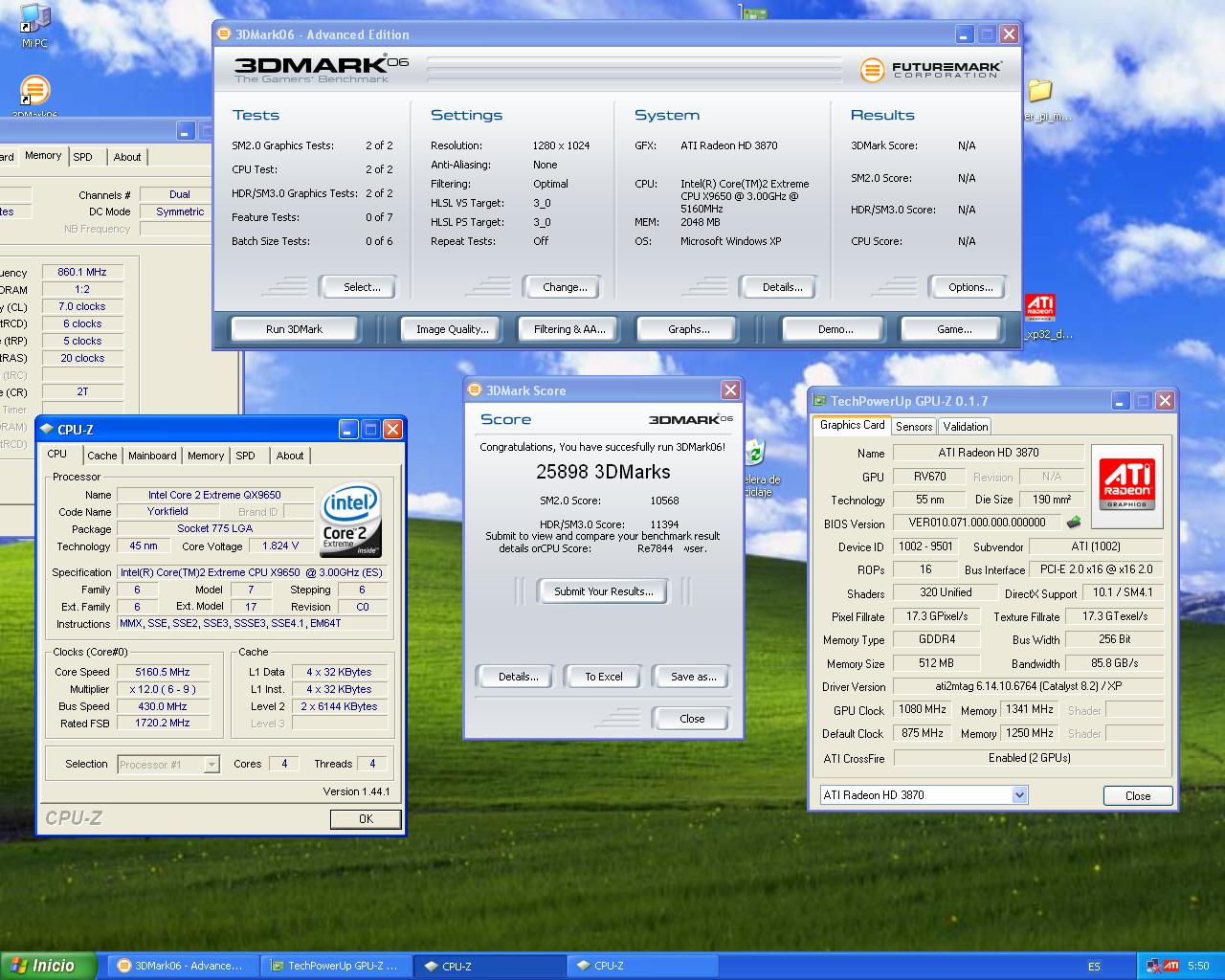Screen dimensions: 1225x980
Task: Launch Demo from 3DMark06
Action: (x=835, y=329)
